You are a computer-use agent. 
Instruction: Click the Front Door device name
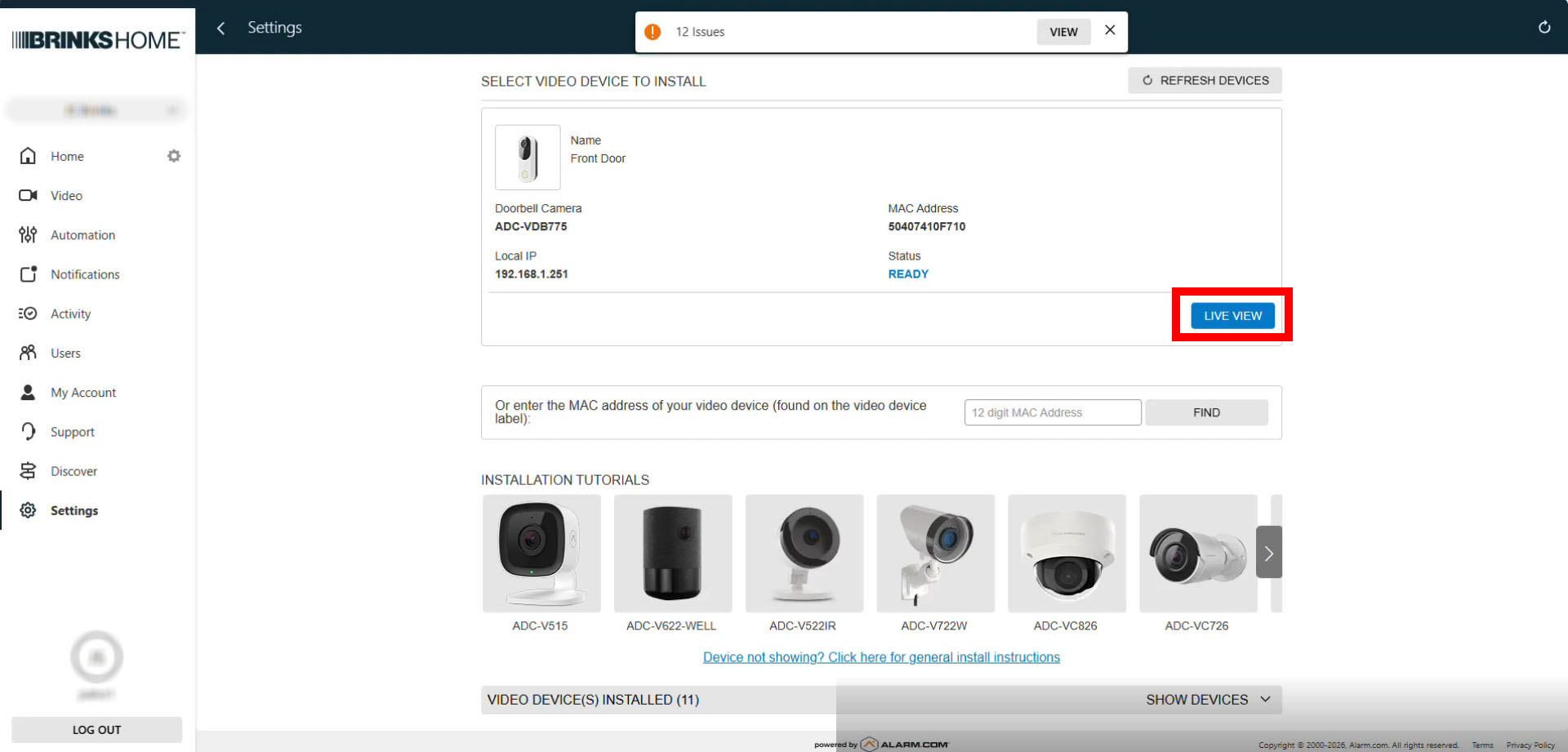coord(598,158)
